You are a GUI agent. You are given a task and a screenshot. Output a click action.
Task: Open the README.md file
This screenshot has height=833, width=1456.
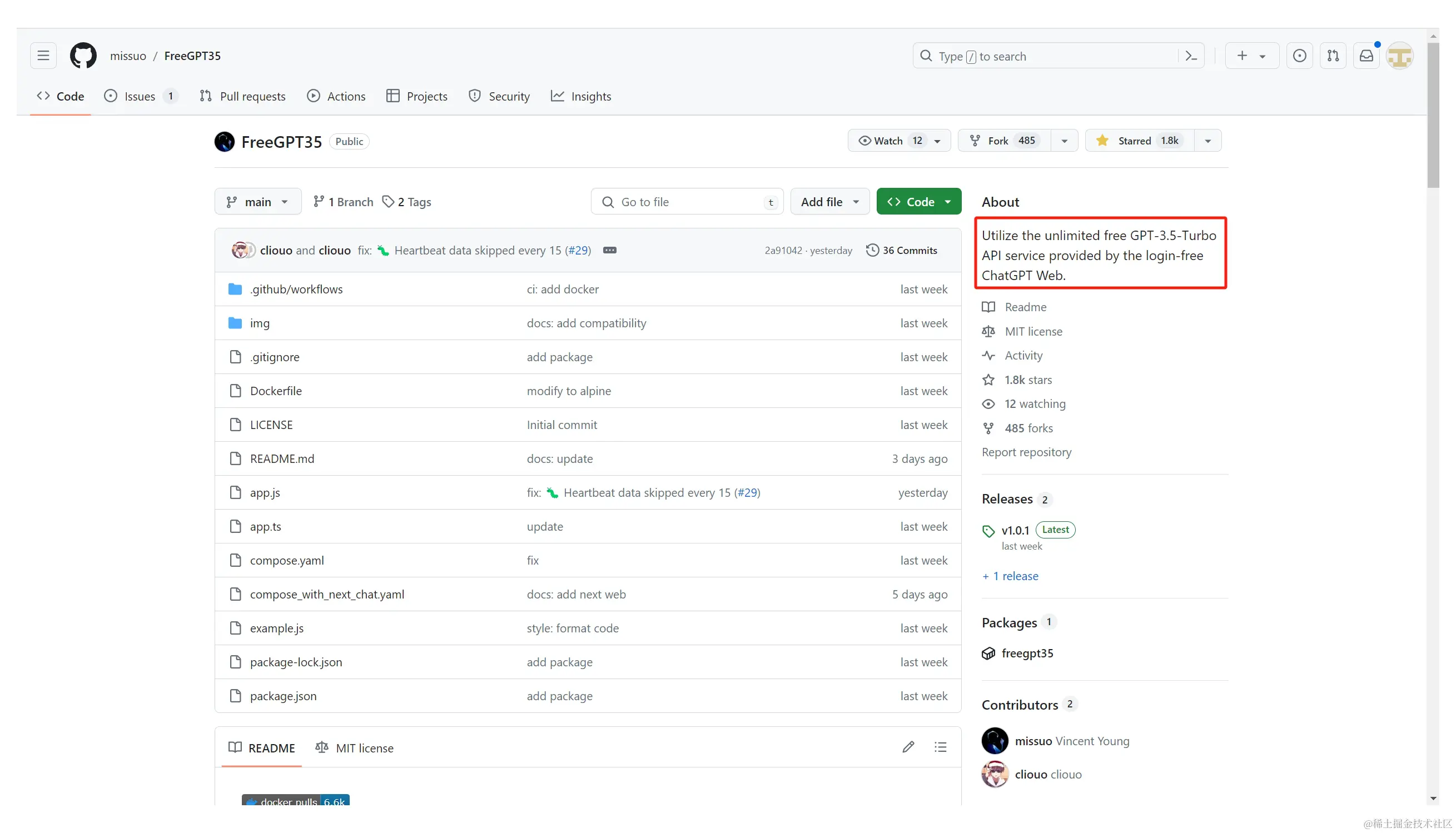pos(282,458)
